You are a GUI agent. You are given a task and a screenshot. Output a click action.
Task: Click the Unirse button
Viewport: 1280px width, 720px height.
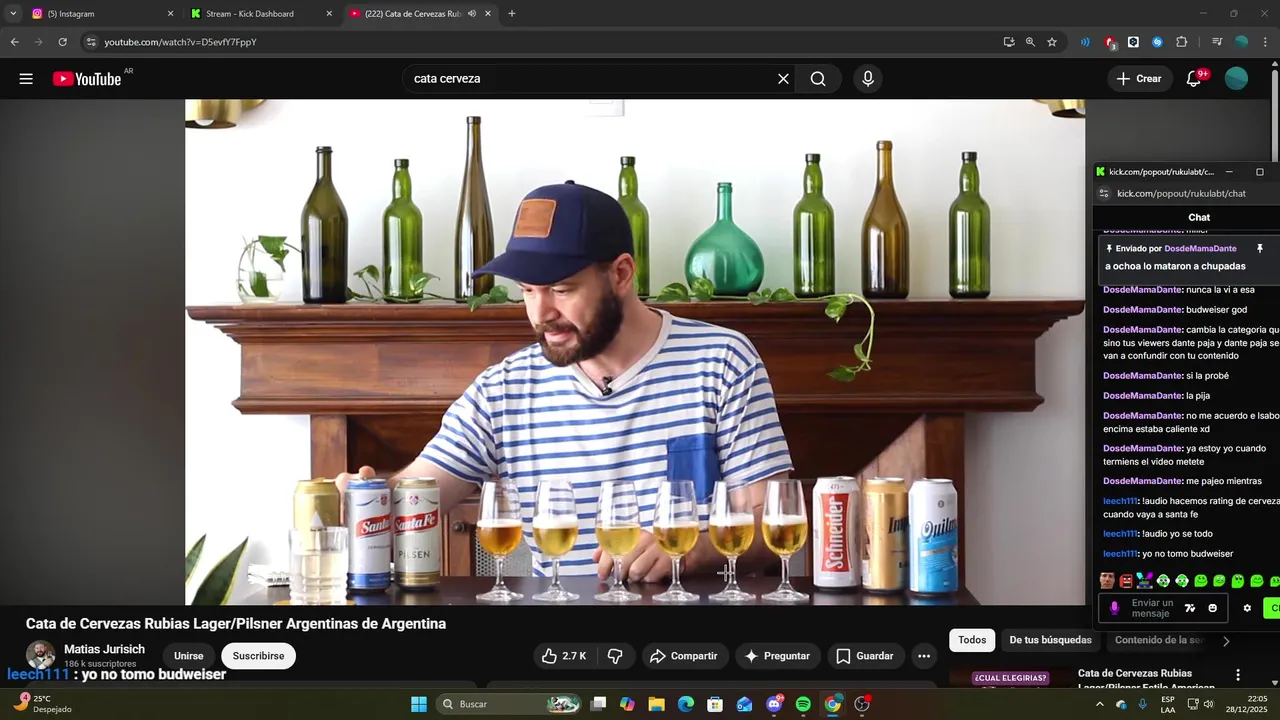point(188,656)
